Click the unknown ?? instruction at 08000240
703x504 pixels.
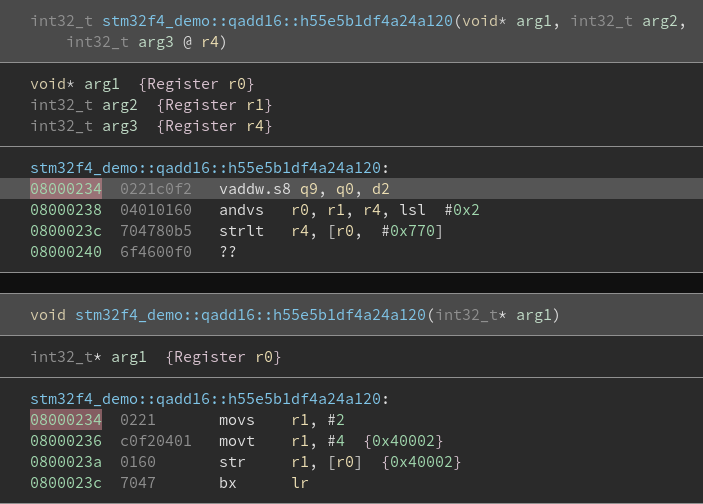coord(228,252)
